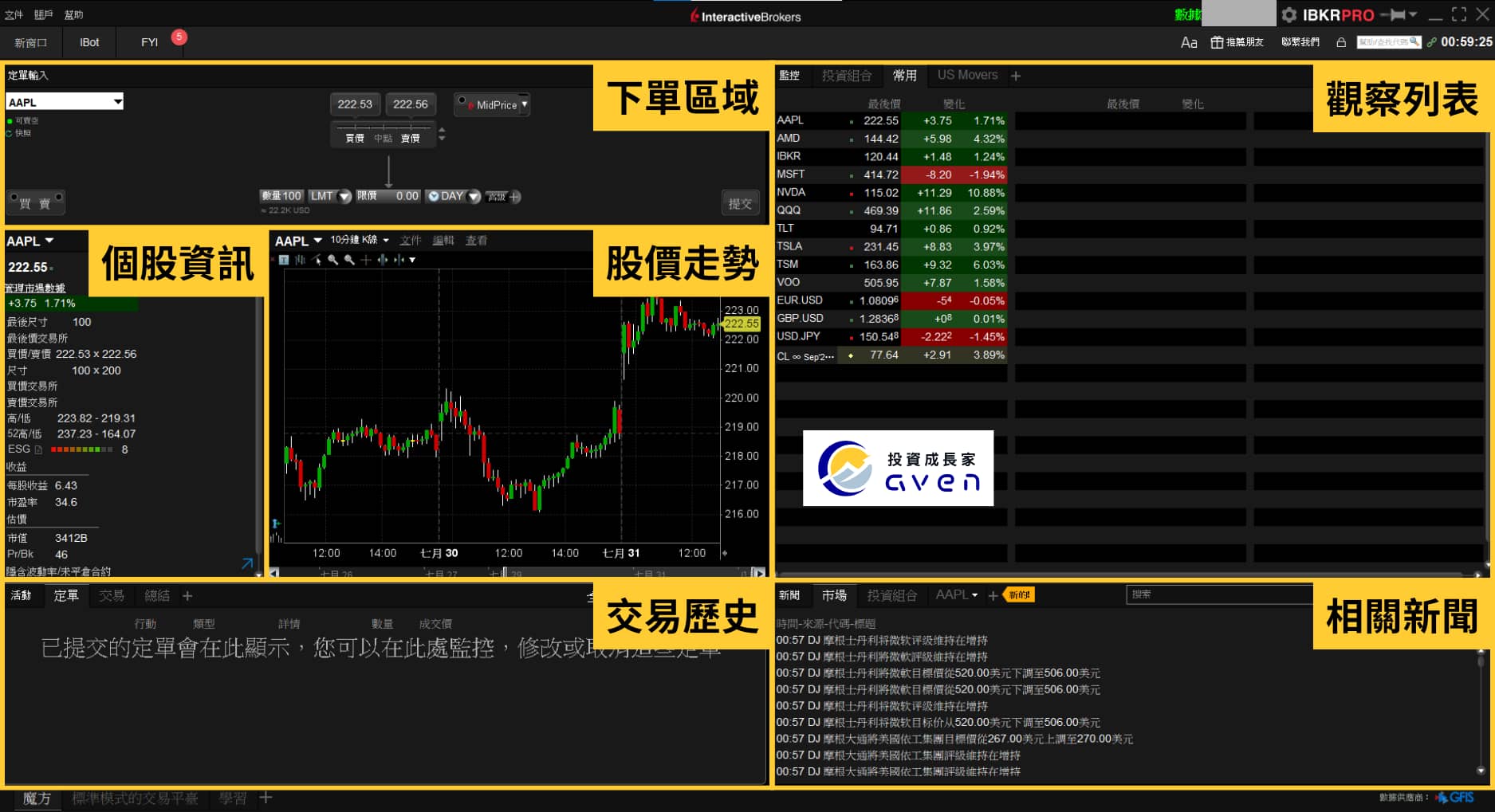Open the AAPL dropdown in stock info panel
The image size is (1495, 812).
(x=49, y=241)
